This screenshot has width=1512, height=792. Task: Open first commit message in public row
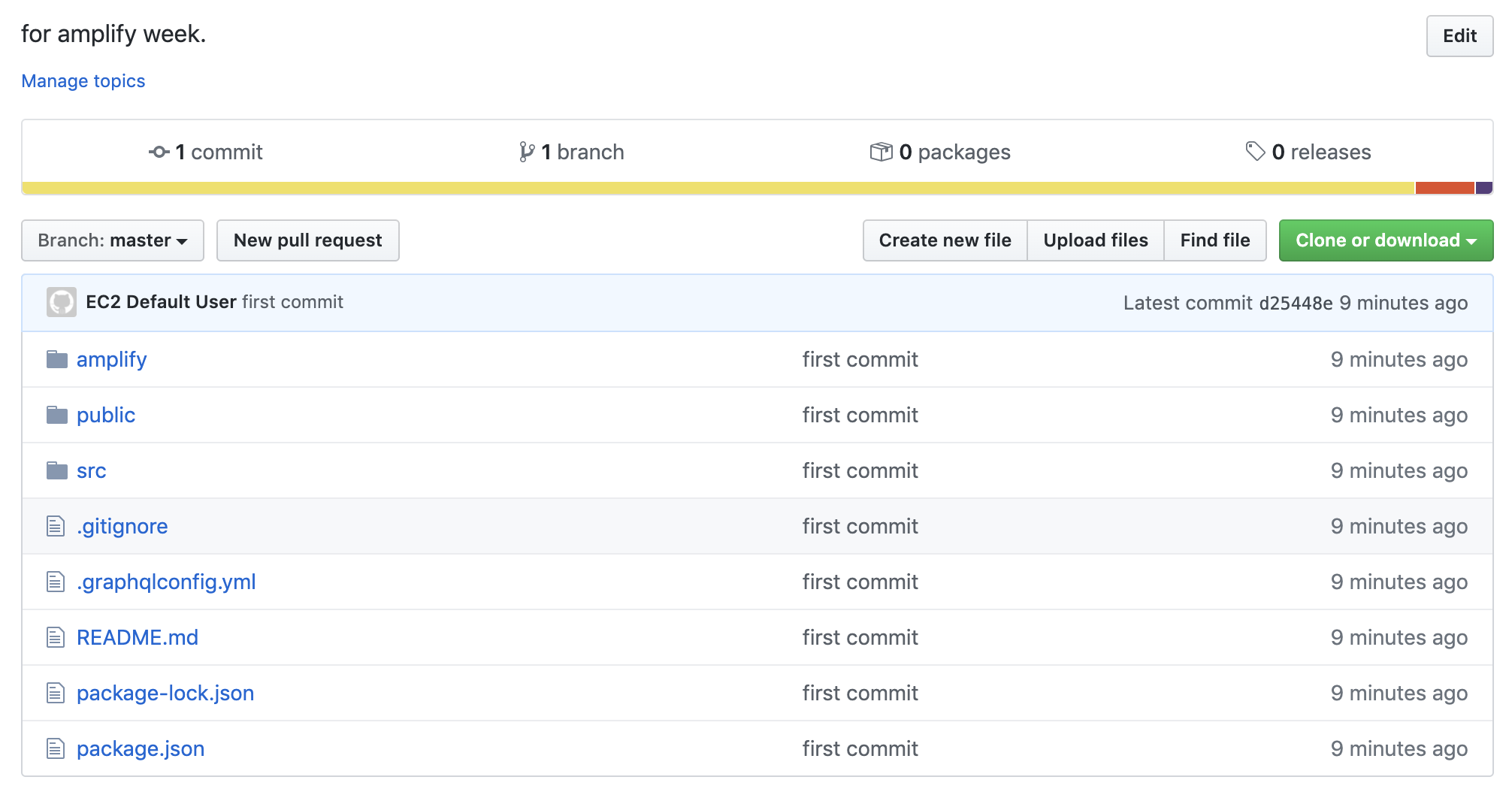click(x=860, y=415)
